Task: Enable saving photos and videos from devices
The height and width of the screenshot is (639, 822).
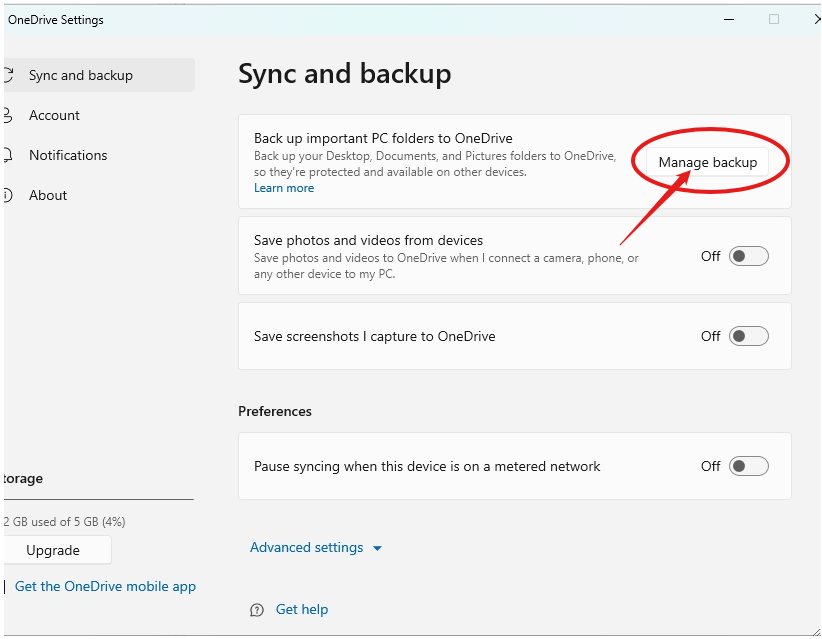Action: pos(748,256)
